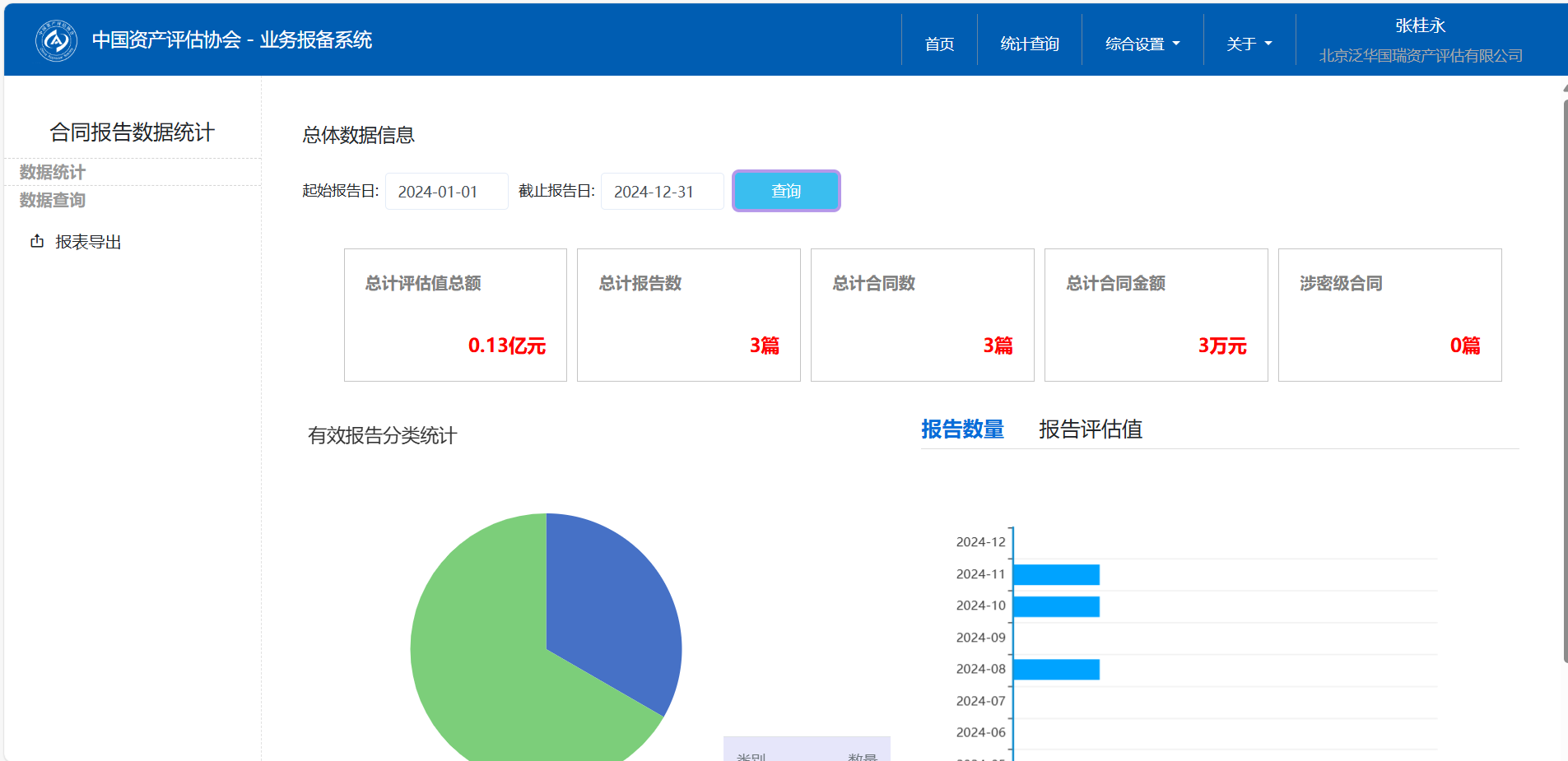This screenshot has width=1568, height=761.
Task: Click the user name 张桂永
Action: (1420, 26)
